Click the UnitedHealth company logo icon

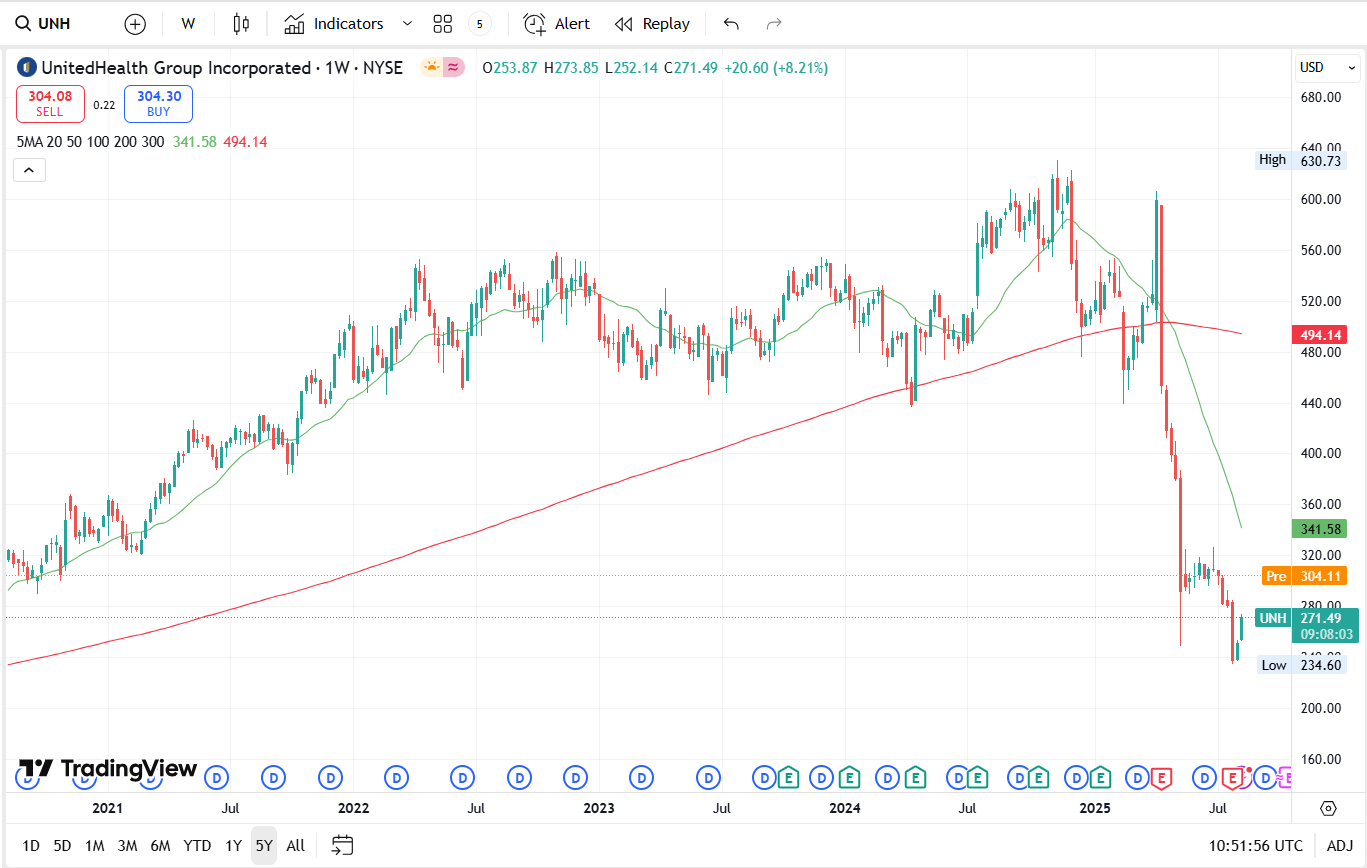pos(27,68)
